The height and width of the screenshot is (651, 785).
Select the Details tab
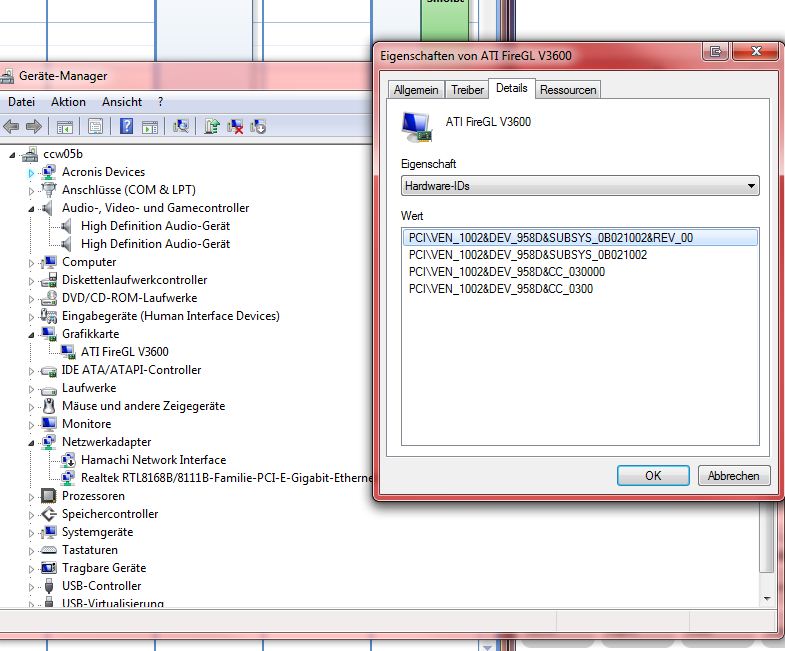[x=512, y=88]
